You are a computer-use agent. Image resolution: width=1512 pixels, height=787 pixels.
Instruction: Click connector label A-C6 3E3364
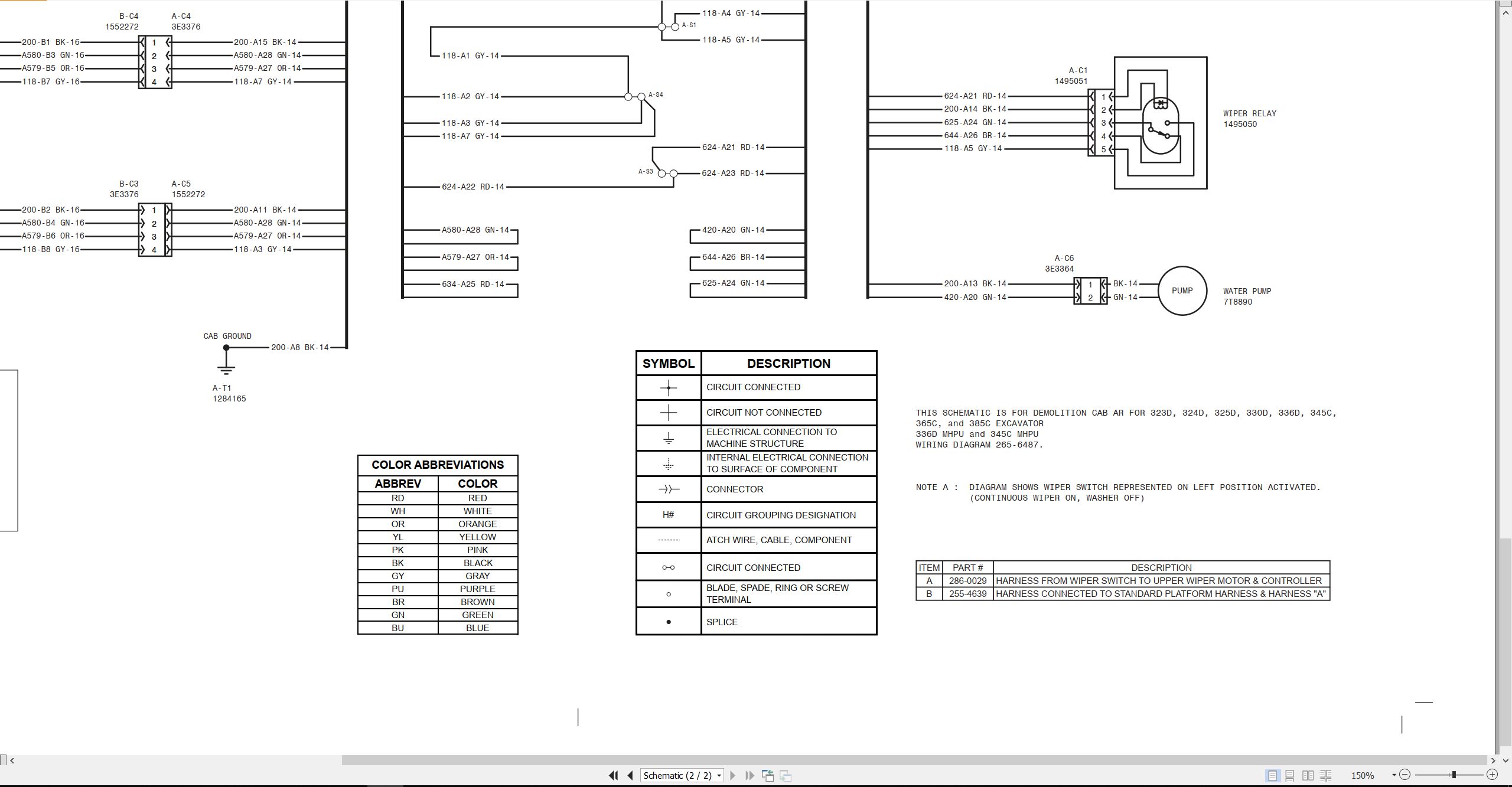1060,263
